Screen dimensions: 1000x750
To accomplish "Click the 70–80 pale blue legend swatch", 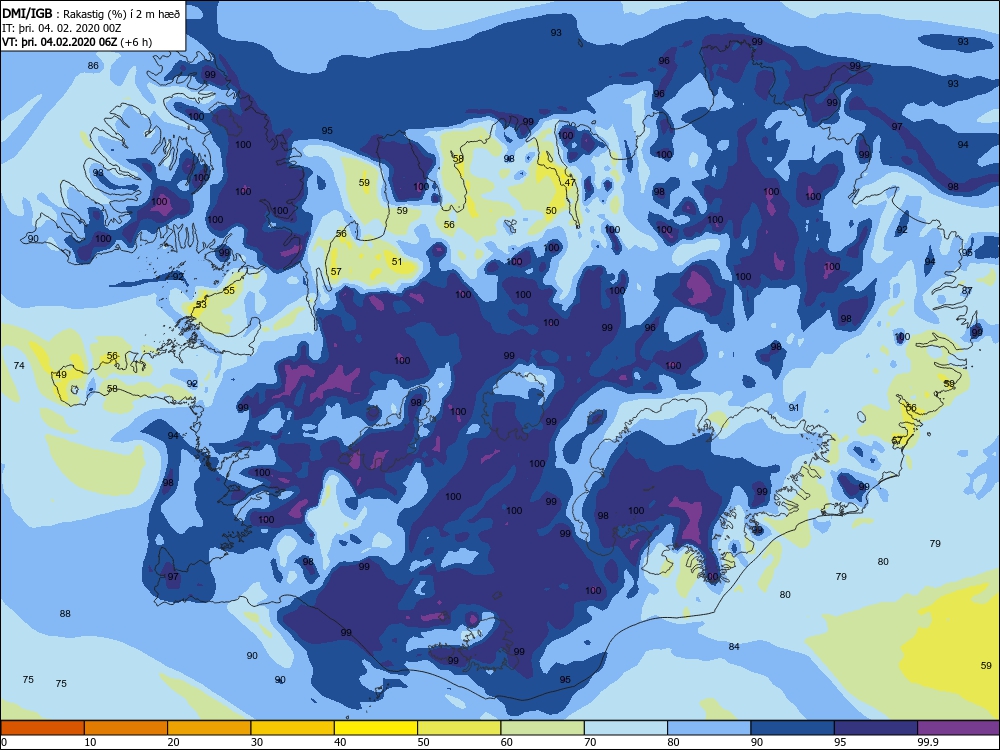I will pyautogui.click(x=626, y=728).
